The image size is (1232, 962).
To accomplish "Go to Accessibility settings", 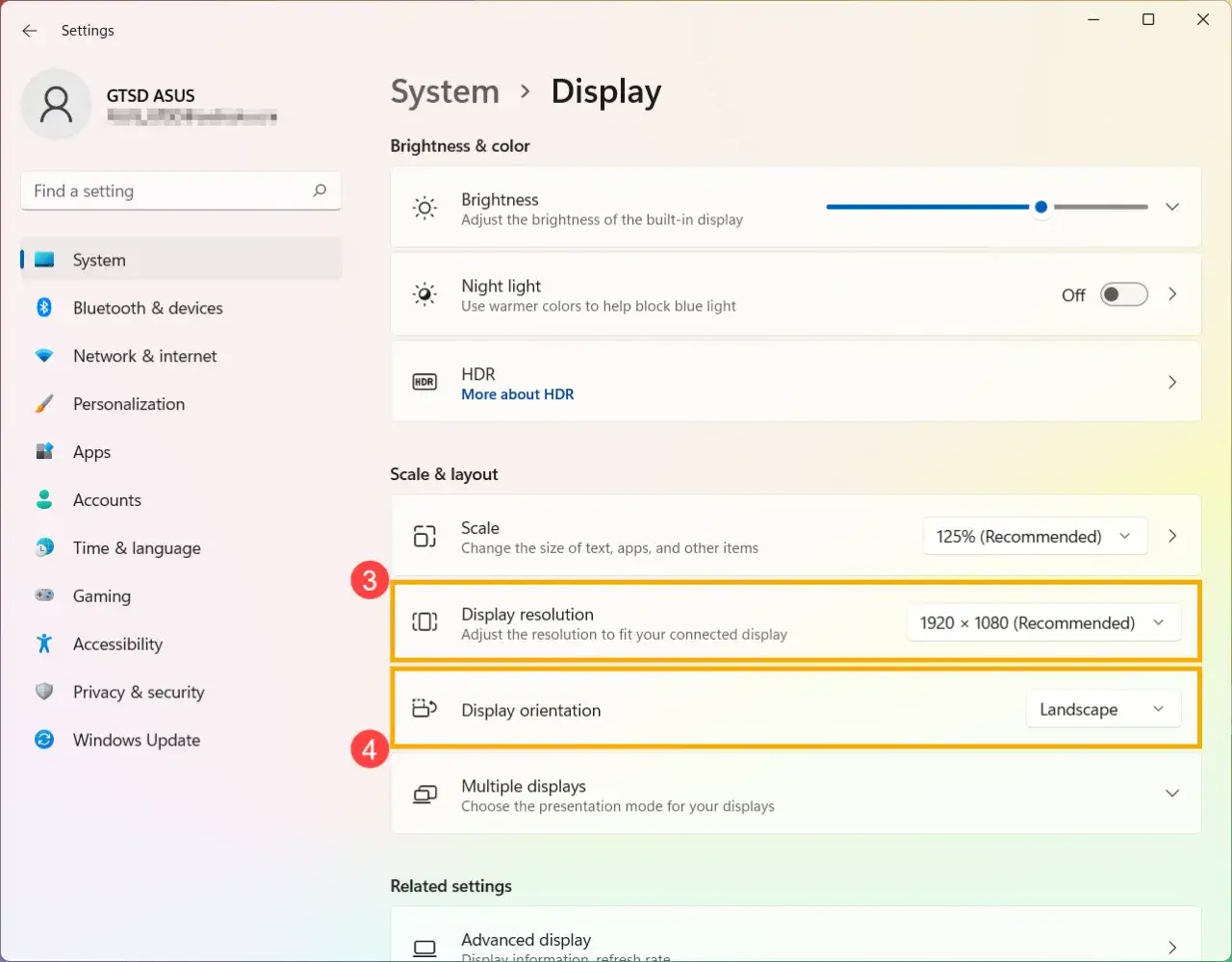I will tap(182, 644).
